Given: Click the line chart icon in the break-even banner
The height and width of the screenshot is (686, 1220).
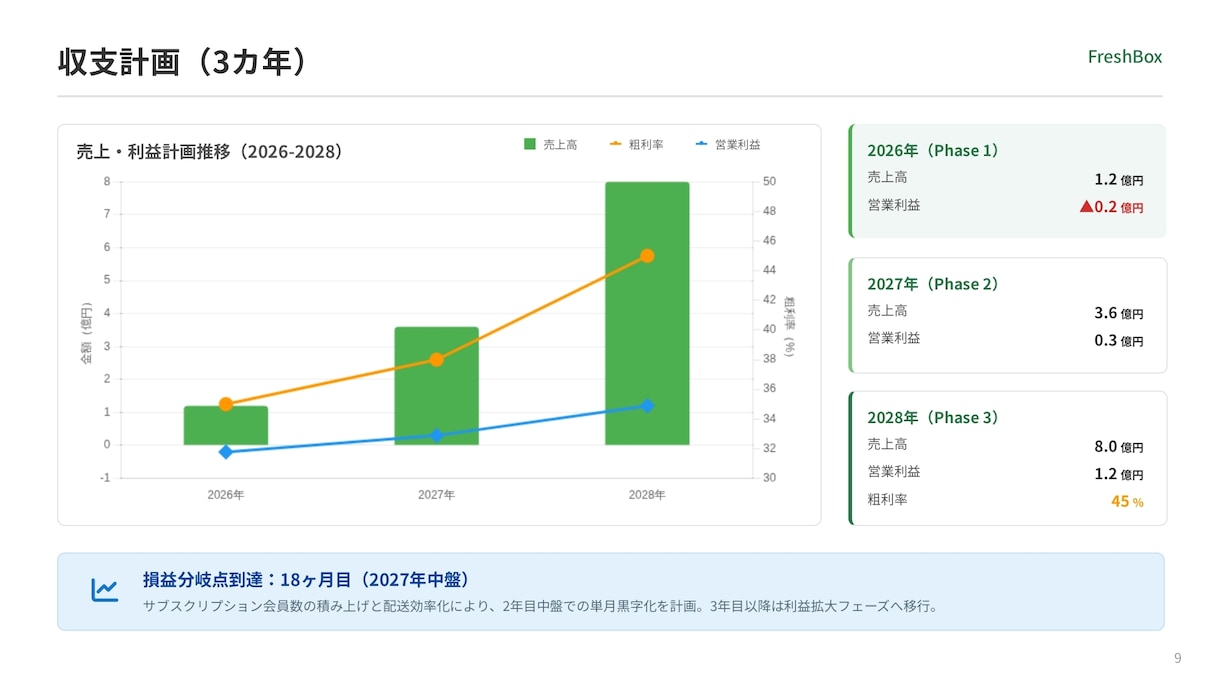Looking at the screenshot, I should pos(105,591).
